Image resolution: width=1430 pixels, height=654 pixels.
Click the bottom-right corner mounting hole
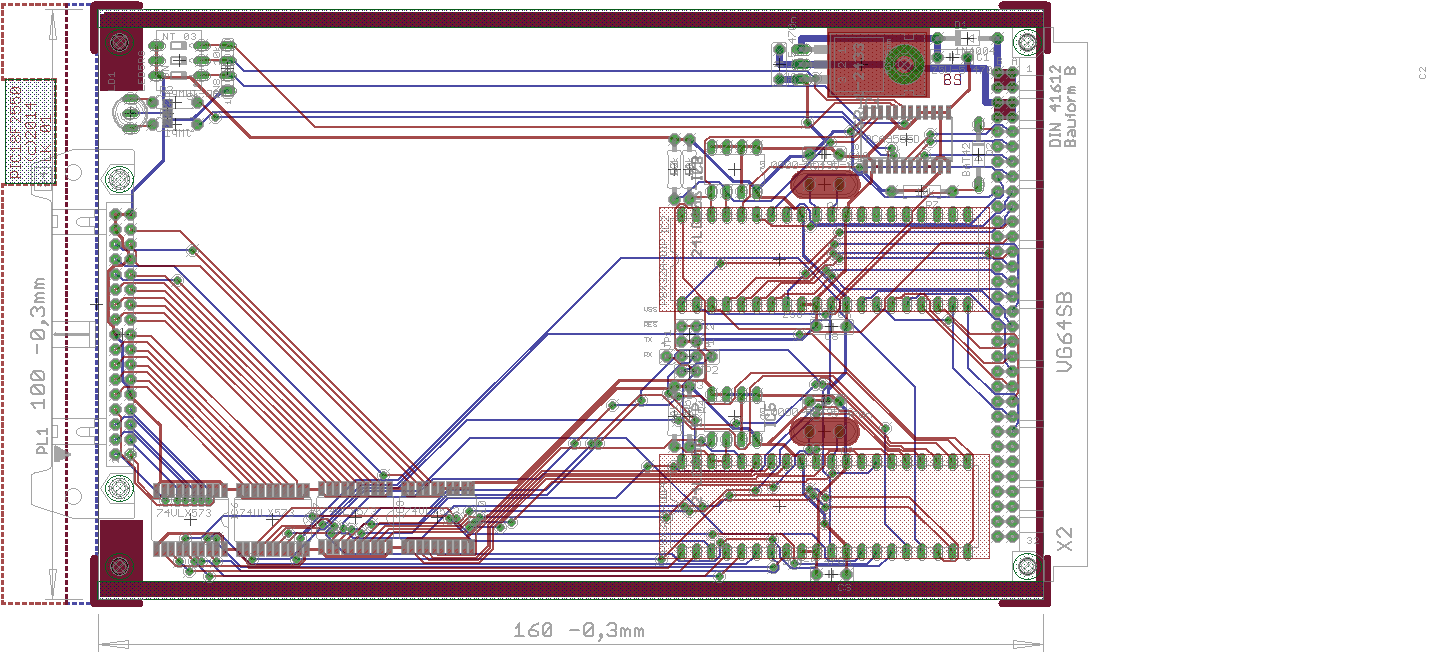click(x=1025, y=567)
